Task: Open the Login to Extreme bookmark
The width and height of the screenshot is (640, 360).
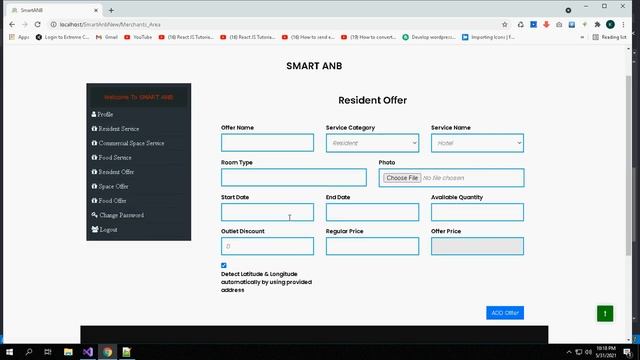Action: pyautogui.click(x=62, y=37)
